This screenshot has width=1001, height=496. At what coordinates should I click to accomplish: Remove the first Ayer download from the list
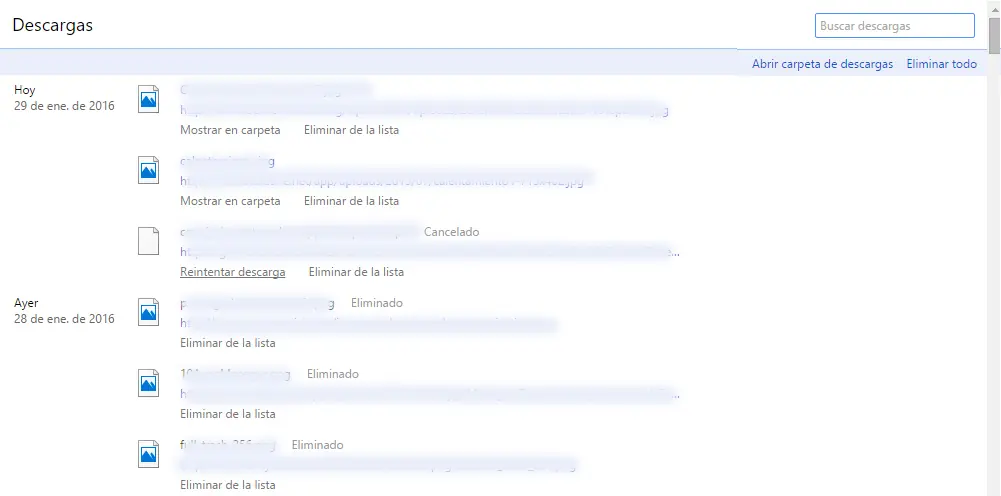tap(228, 343)
